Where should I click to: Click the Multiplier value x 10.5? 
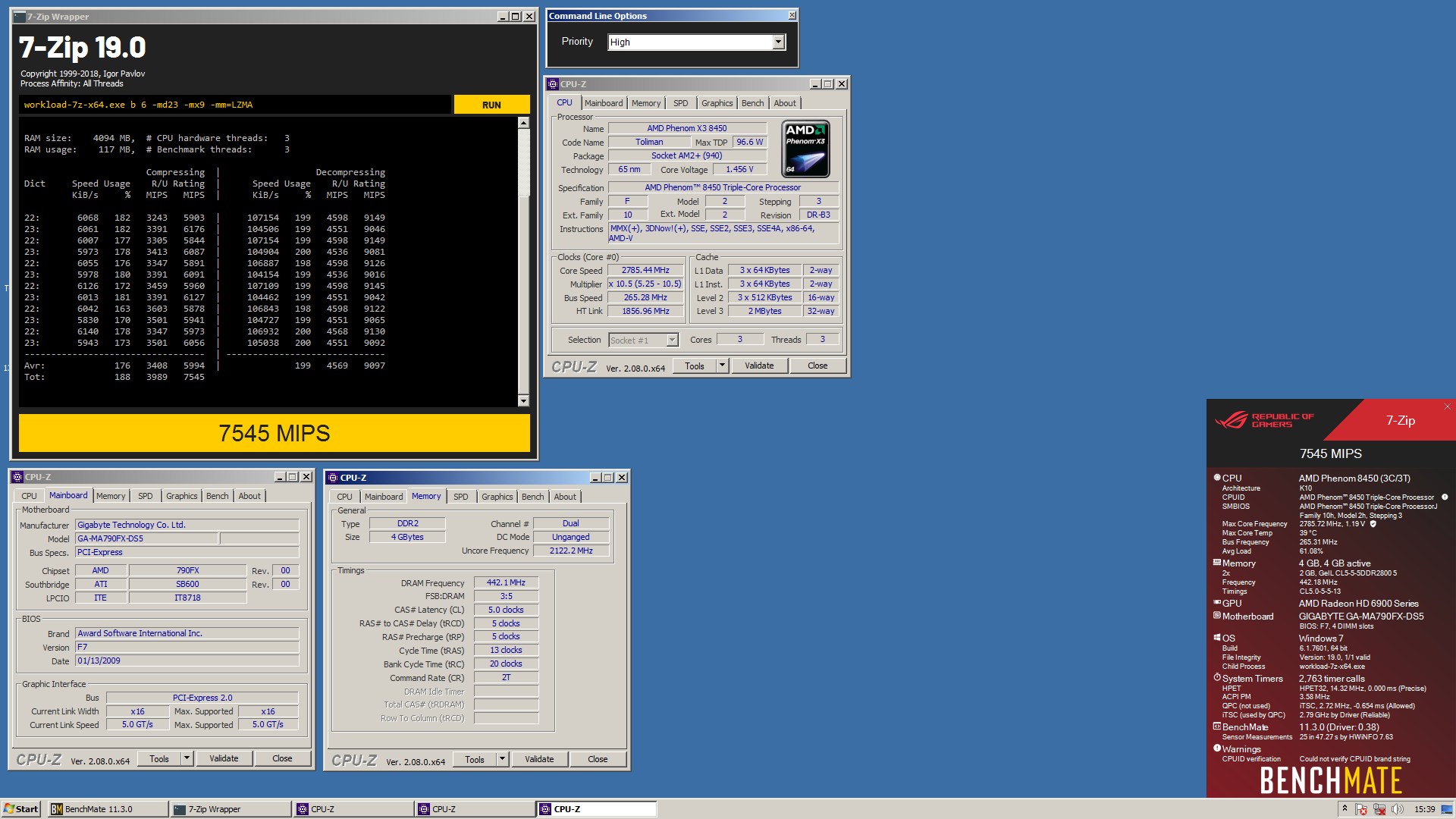click(x=645, y=284)
